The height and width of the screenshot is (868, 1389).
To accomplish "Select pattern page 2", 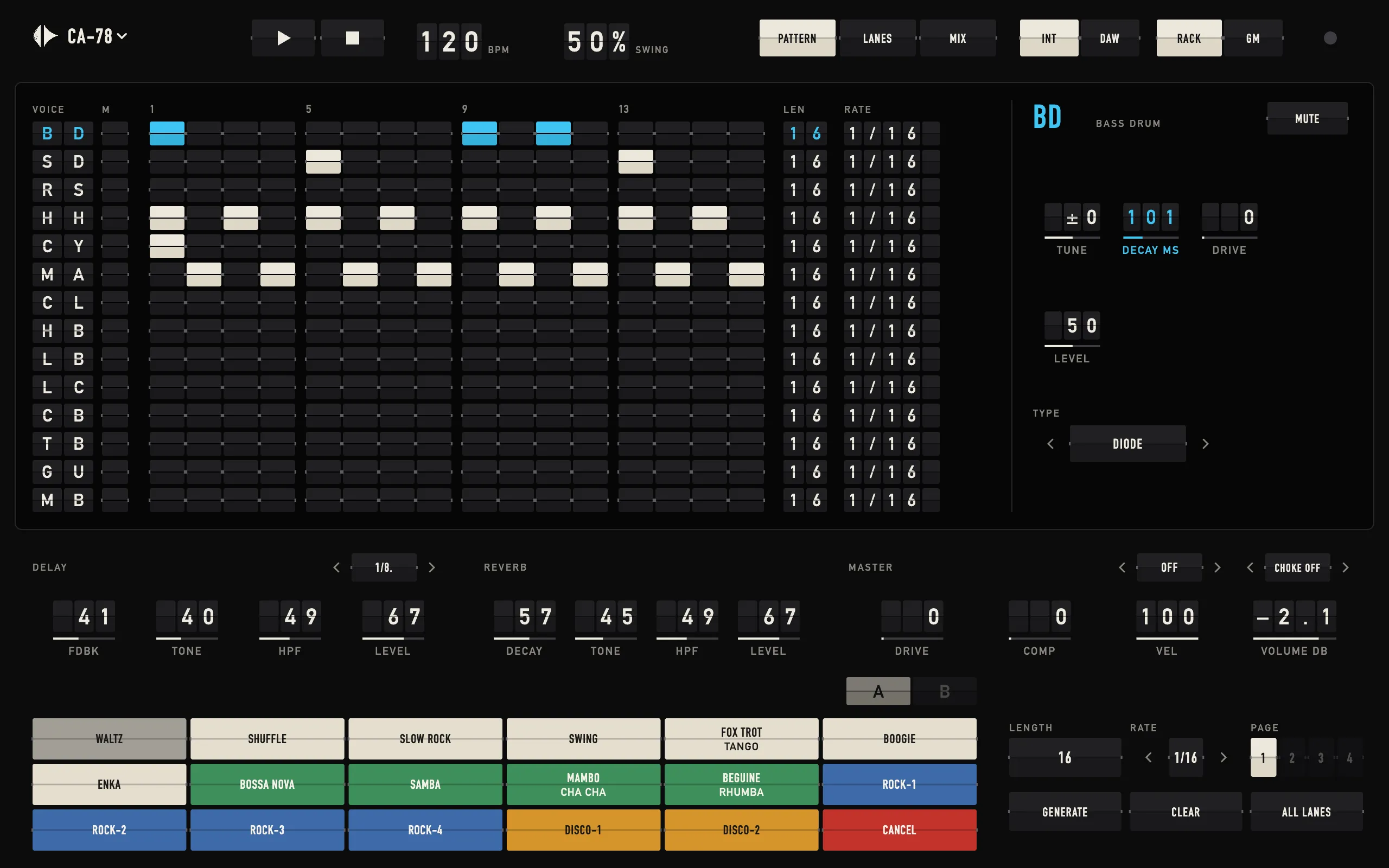I will [x=1291, y=757].
